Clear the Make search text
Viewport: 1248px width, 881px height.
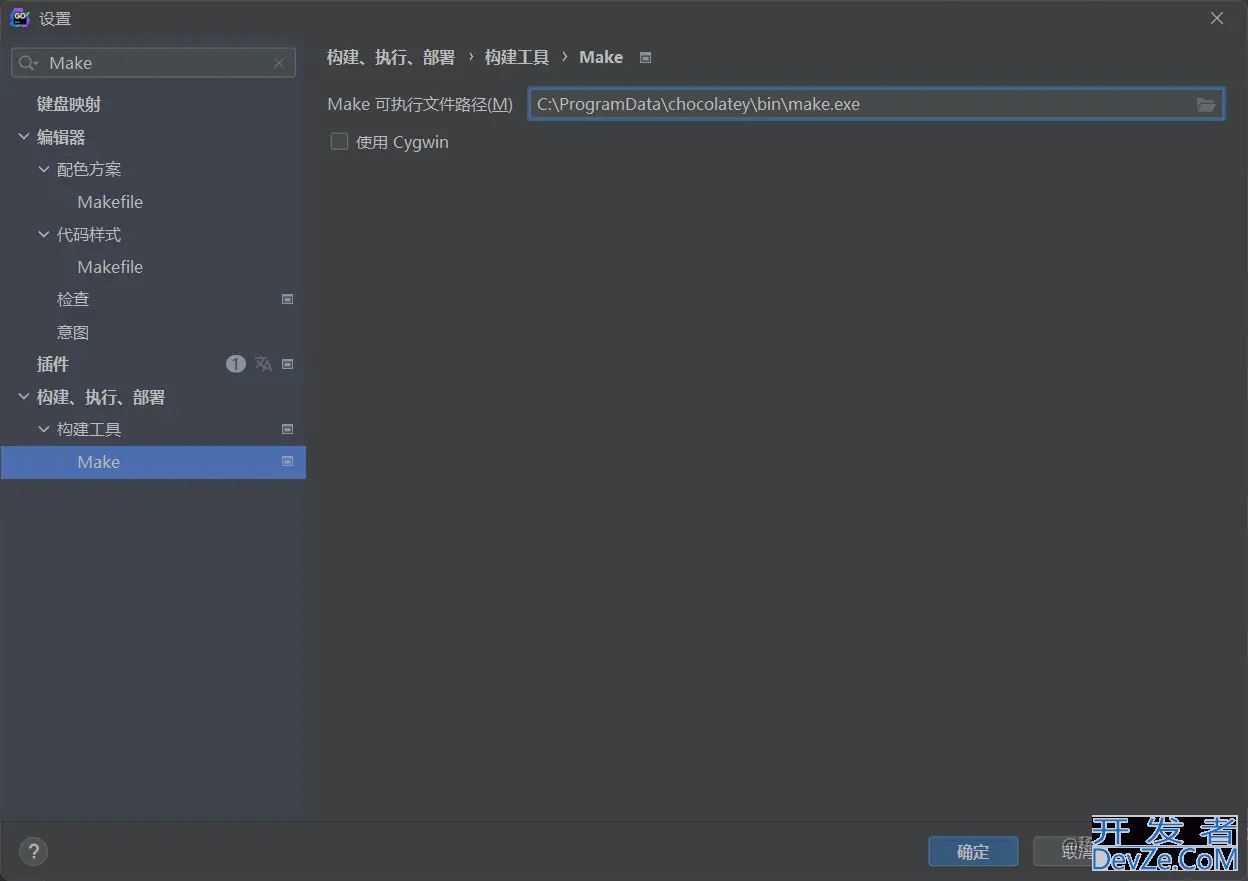click(x=279, y=63)
